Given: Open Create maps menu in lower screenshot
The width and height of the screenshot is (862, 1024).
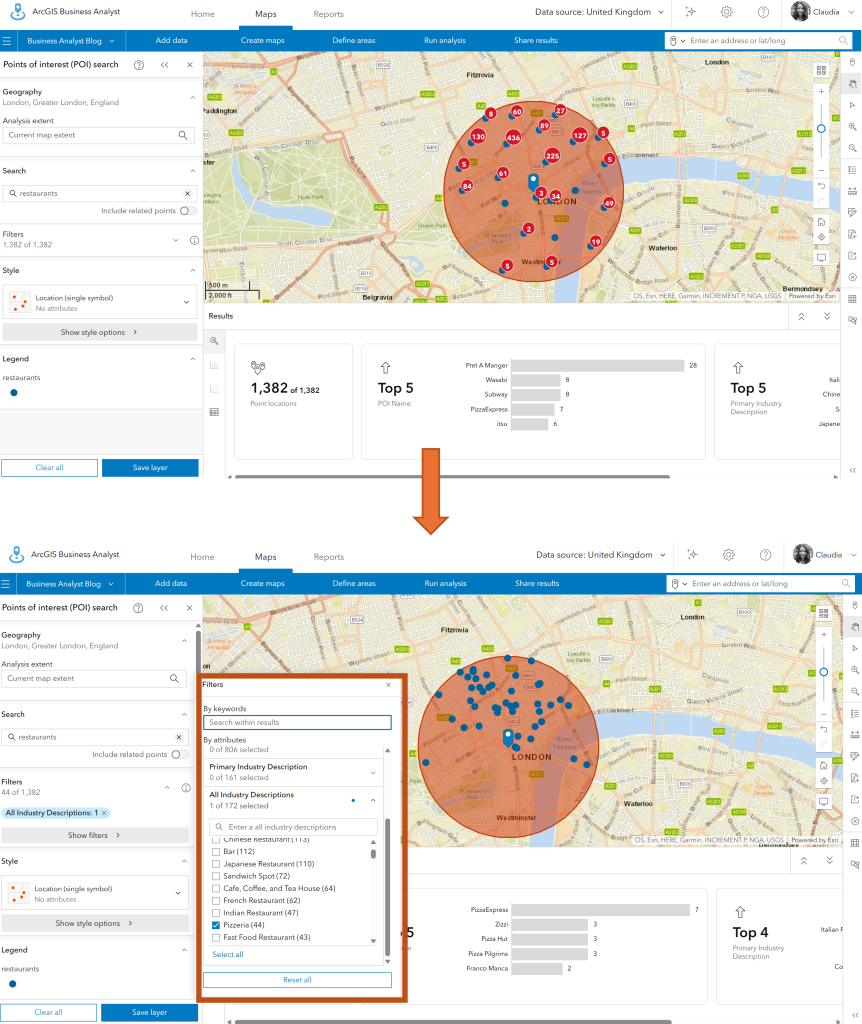Looking at the screenshot, I should coord(263,583).
